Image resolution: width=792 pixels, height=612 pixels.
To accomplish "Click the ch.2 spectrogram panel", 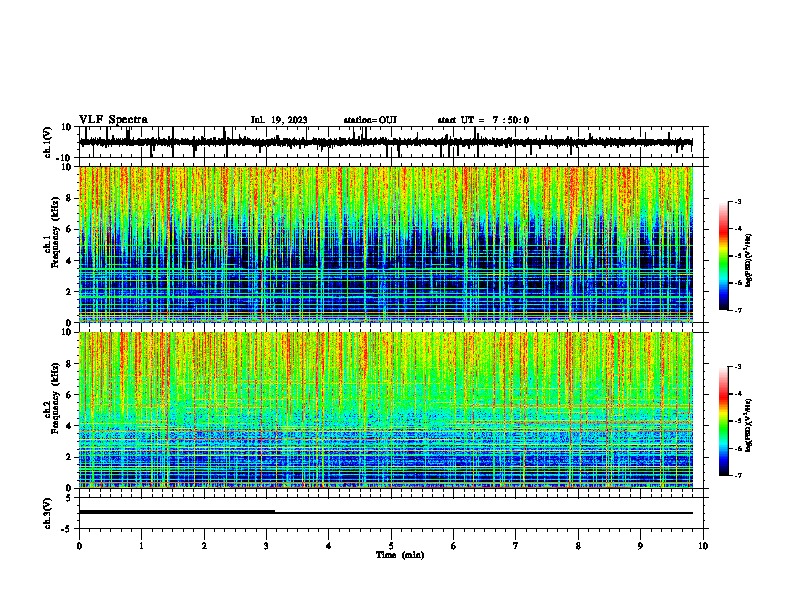I will coord(386,410).
